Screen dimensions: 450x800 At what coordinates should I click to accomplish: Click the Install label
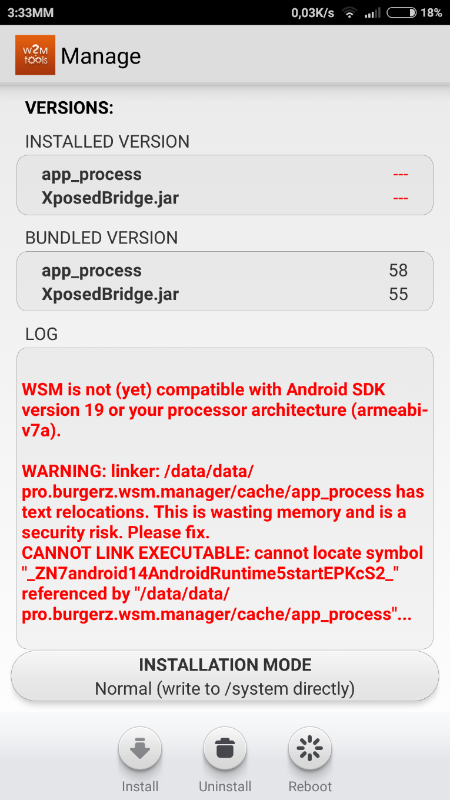coord(140,786)
